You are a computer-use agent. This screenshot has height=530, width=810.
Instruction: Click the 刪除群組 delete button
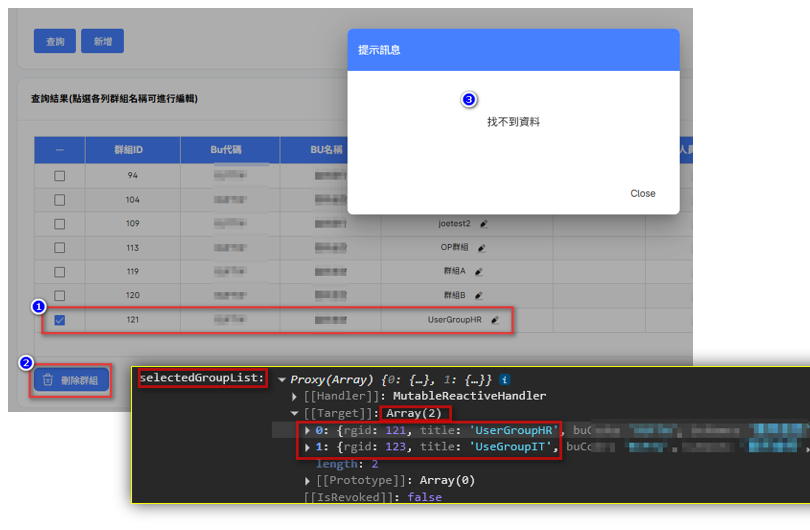tap(71, 380)
